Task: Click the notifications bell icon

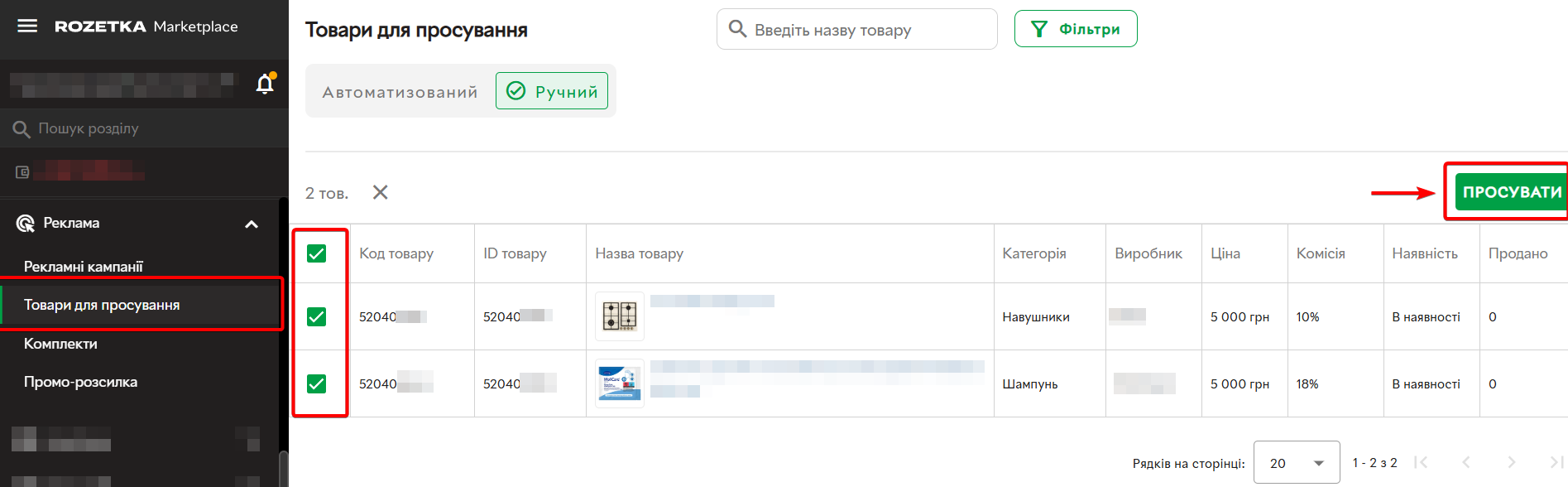Action: 265,84
